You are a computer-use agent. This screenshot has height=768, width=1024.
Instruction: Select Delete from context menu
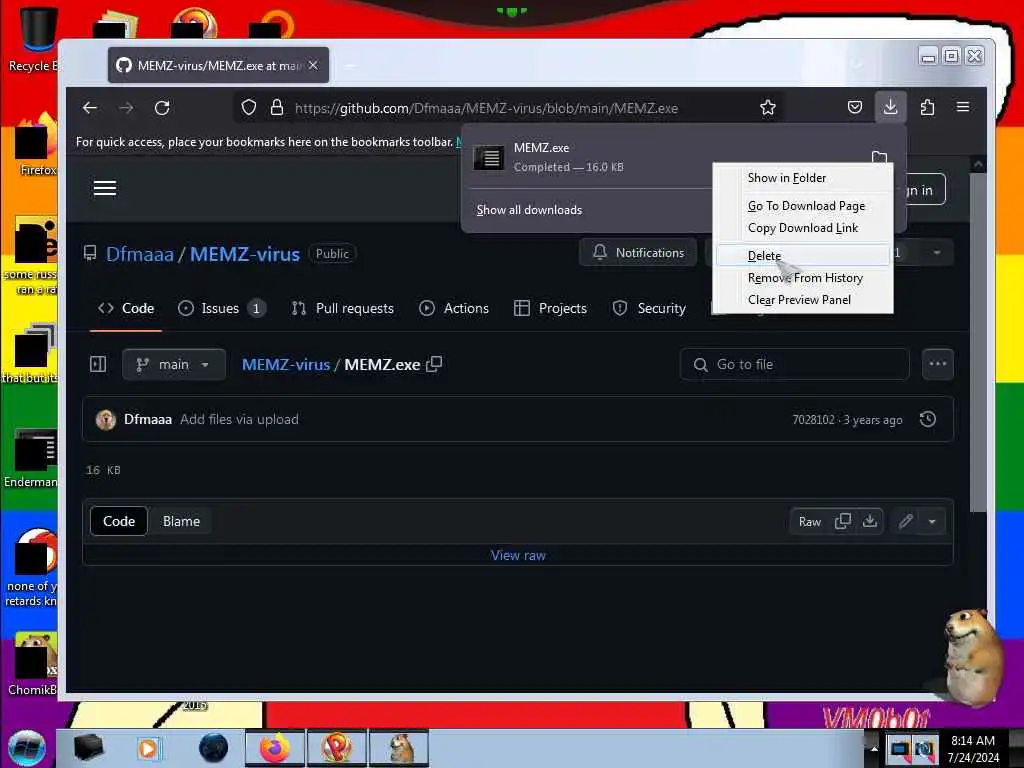[x=803, y=255]
